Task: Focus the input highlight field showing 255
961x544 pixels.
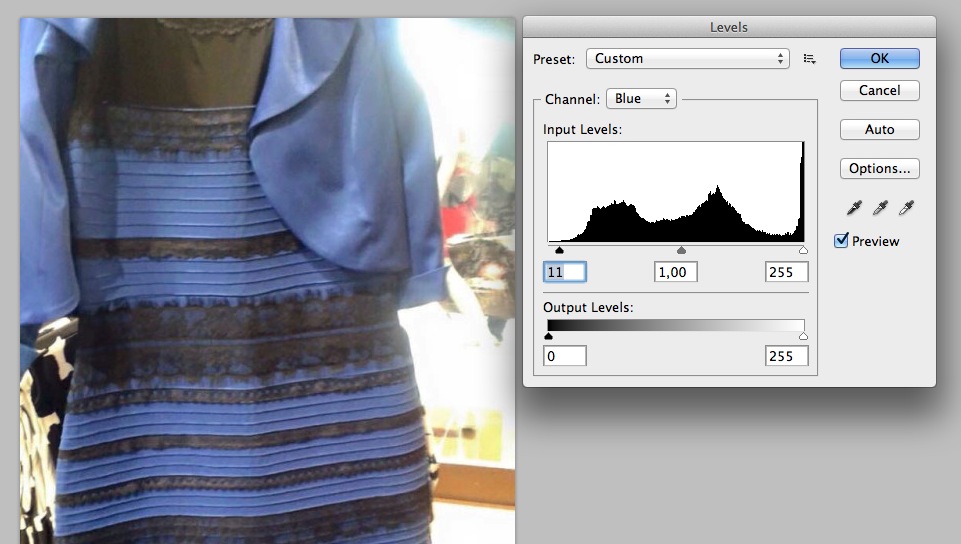Action: pos(786,272)
